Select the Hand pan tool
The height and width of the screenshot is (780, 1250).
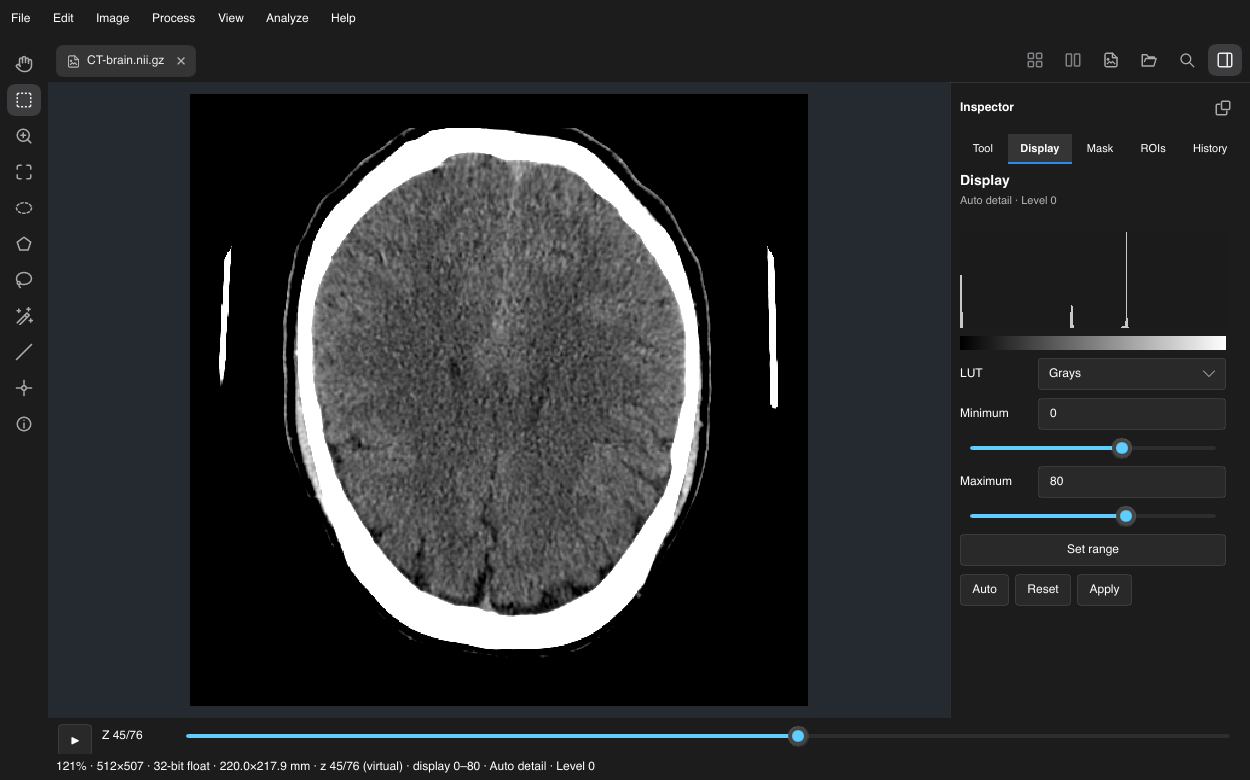(x=24, y=64)
